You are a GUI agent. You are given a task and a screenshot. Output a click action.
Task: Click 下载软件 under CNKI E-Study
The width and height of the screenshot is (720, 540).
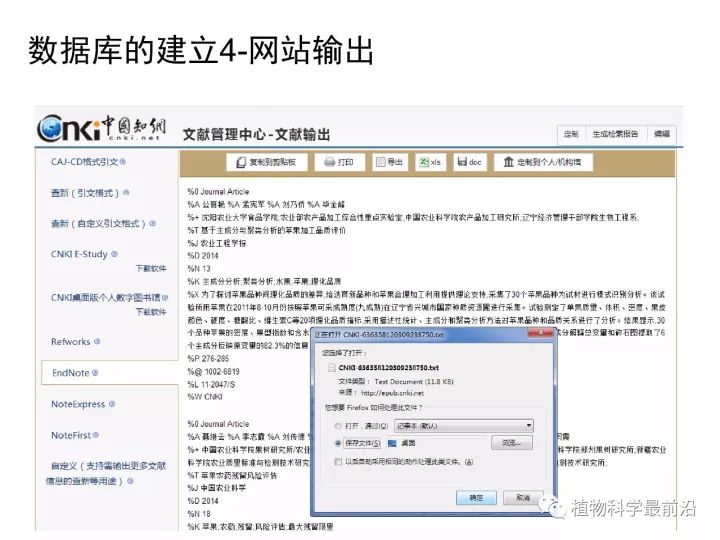click(151, 268)
